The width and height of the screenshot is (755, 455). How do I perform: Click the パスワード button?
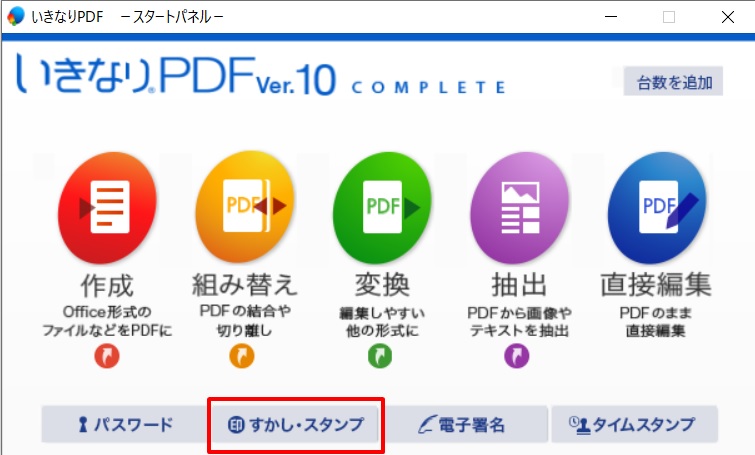click(124, 424)
